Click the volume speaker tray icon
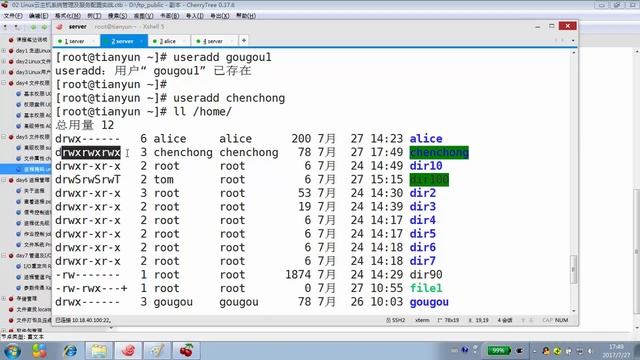Image resolution: width=640 pixels, height=360 pixels. (x=590, y=351)
